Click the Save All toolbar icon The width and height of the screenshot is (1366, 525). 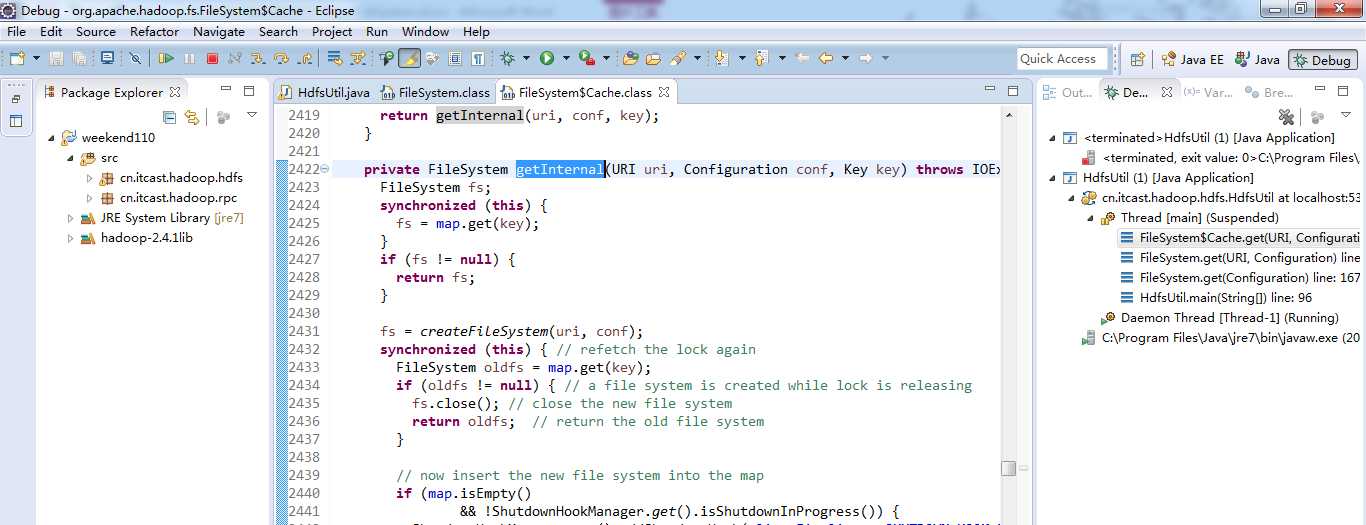[x=78, y=59]
